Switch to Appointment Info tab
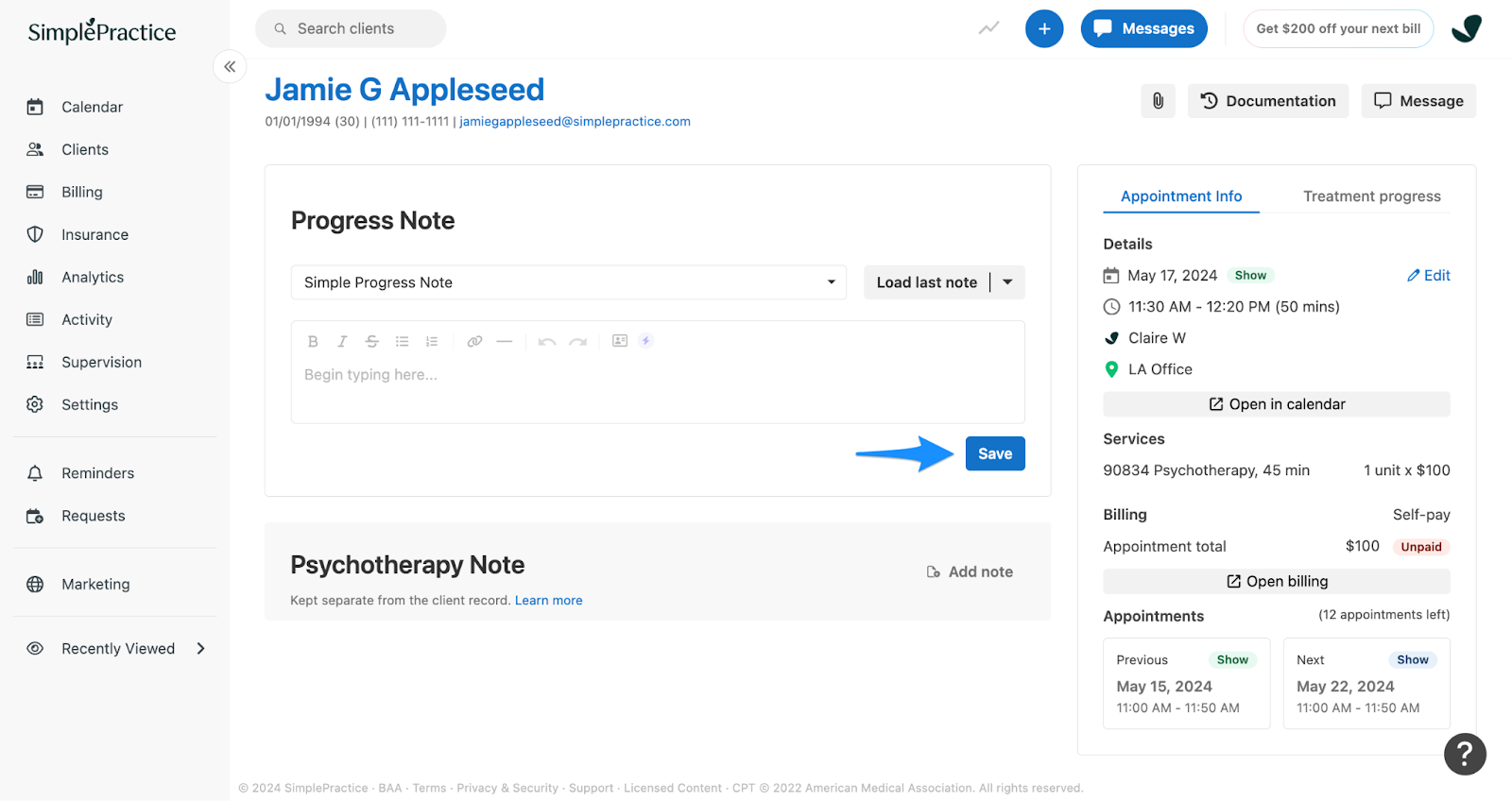 (x=1181, y=196)
